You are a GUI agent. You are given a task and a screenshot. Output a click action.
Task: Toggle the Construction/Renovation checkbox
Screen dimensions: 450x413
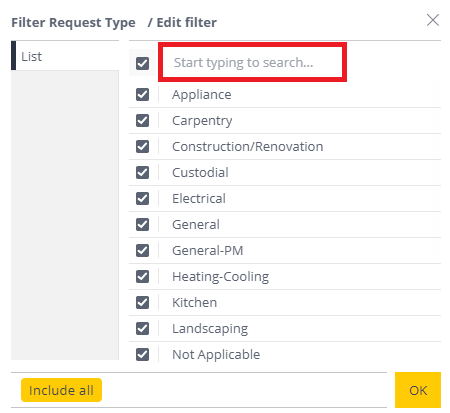[x=142, y=146]
